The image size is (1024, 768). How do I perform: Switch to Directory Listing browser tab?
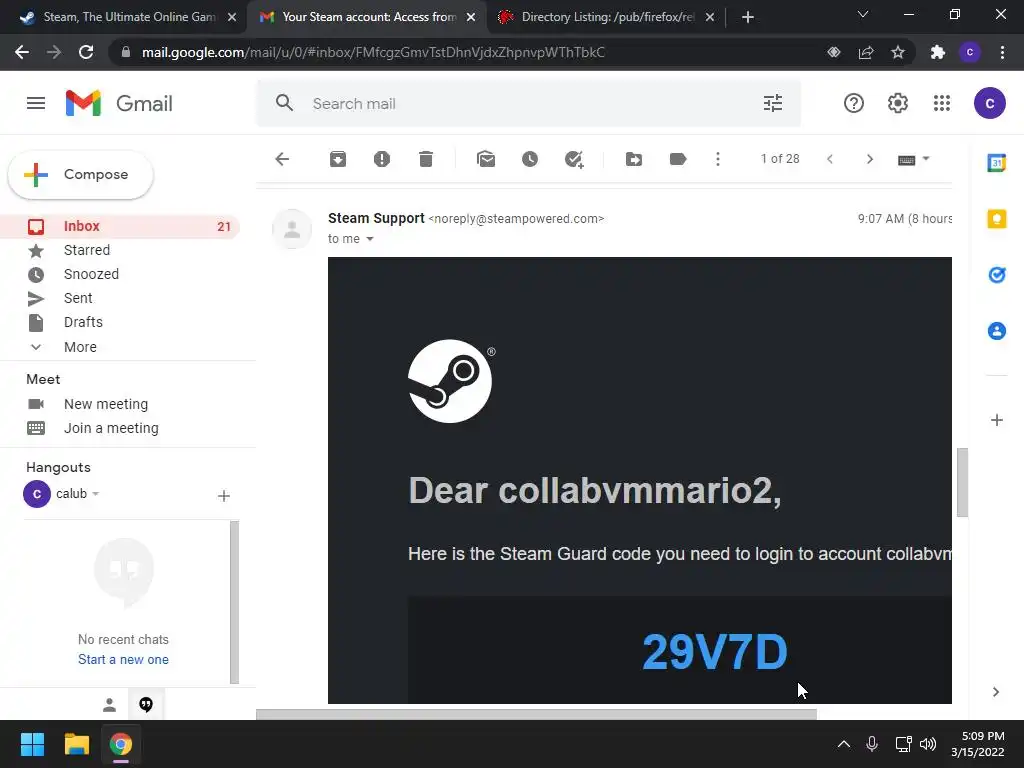click(605, 17)
